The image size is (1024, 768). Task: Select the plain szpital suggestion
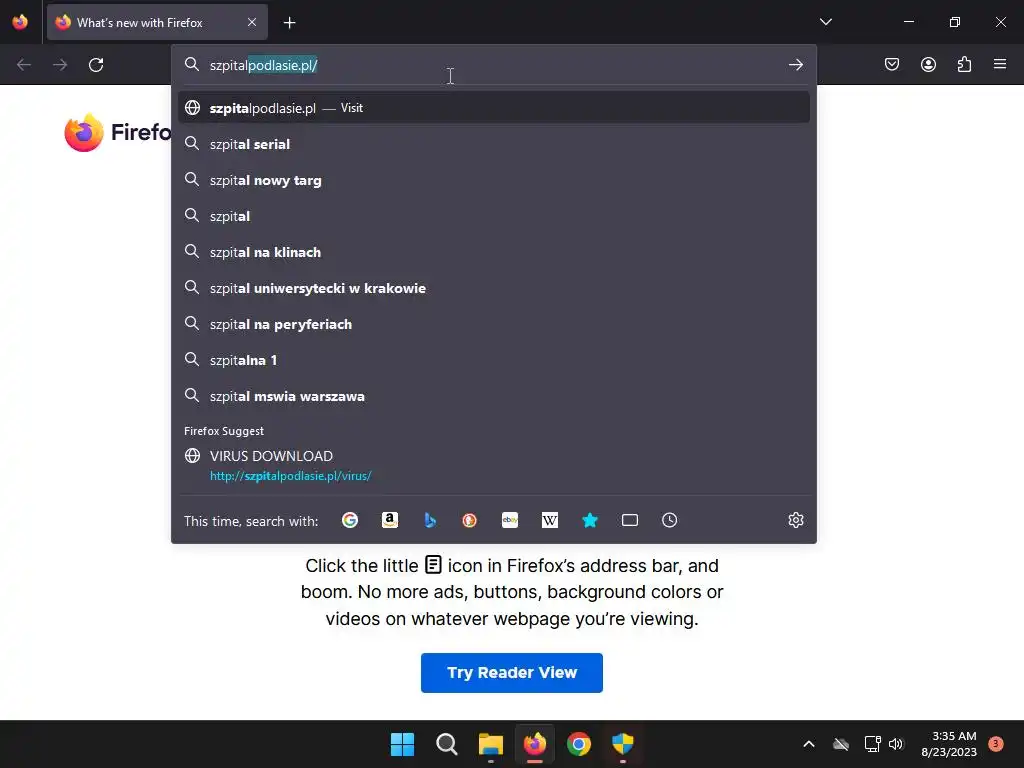(x=494, y=216)
